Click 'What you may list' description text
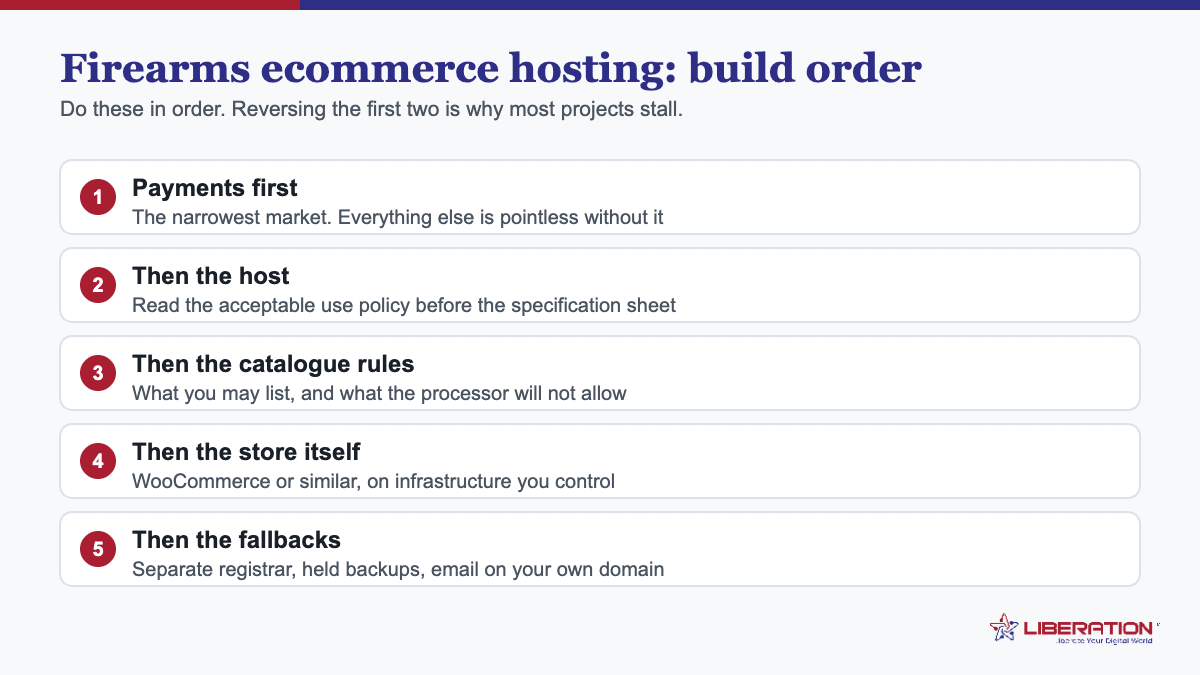Image resolution: width=1200 pixels, height=675 pixels. [x=379, y=393]
